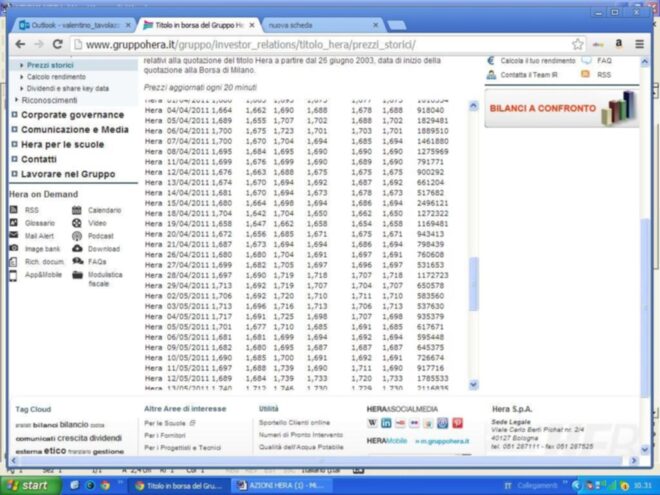
Task: Switch to the Outlook browser tab
Action: tap(72, 22)
